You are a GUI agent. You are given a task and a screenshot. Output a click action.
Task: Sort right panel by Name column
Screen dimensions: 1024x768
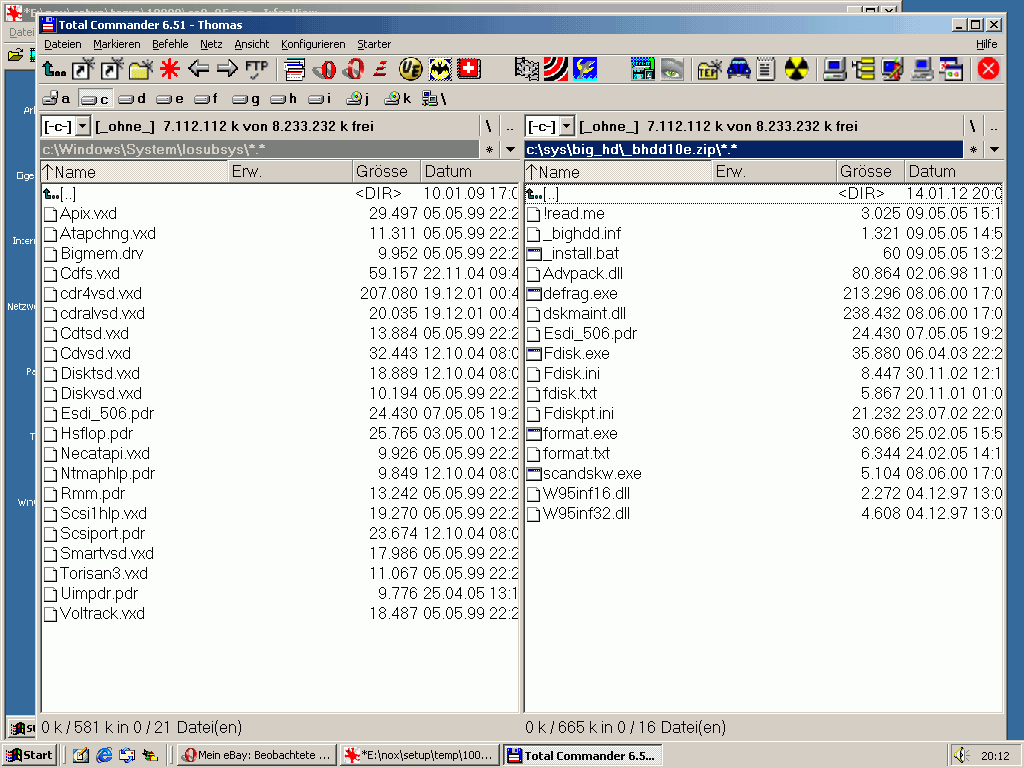point(618,172)
